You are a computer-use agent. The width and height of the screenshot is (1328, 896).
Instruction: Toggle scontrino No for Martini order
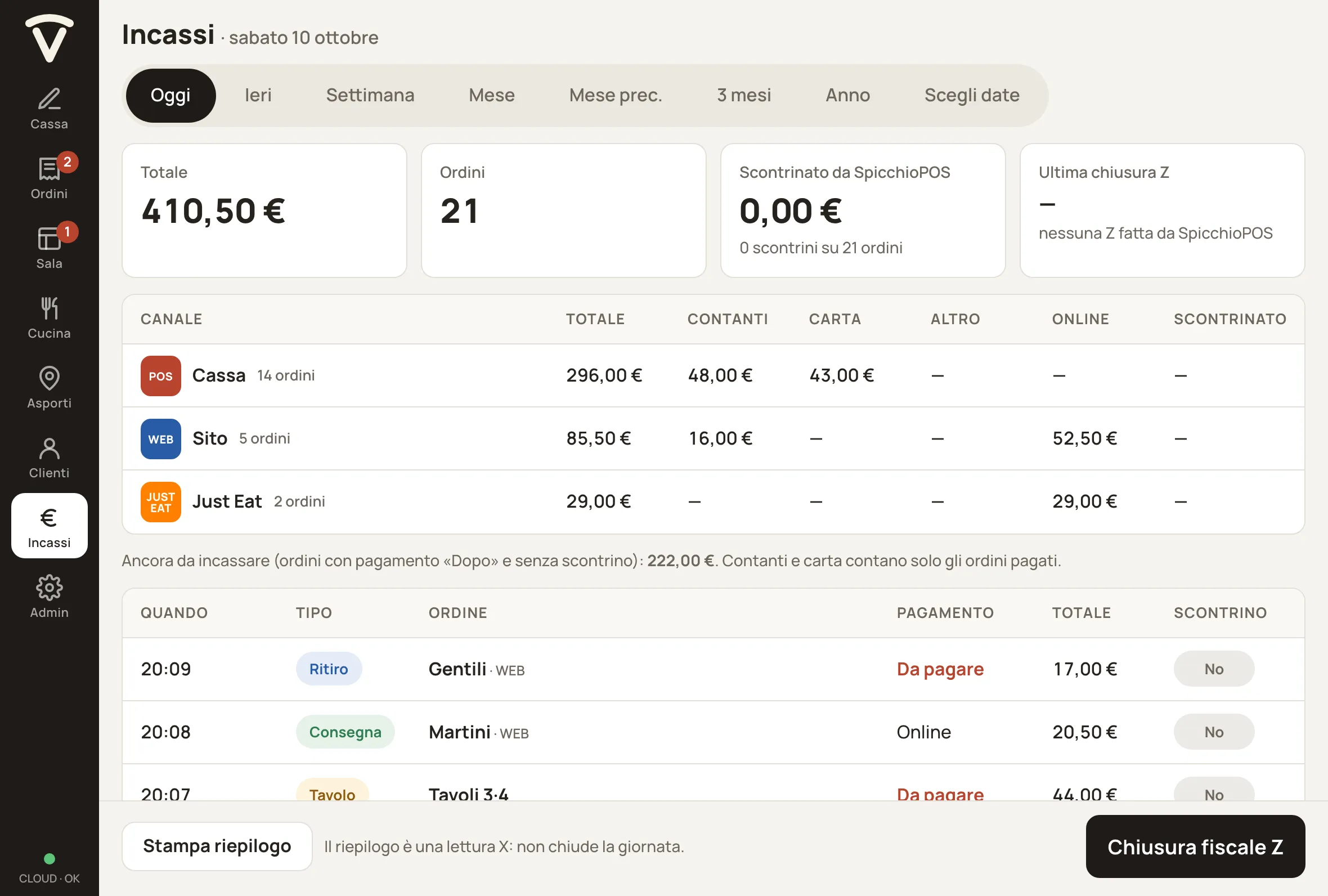1214,732
